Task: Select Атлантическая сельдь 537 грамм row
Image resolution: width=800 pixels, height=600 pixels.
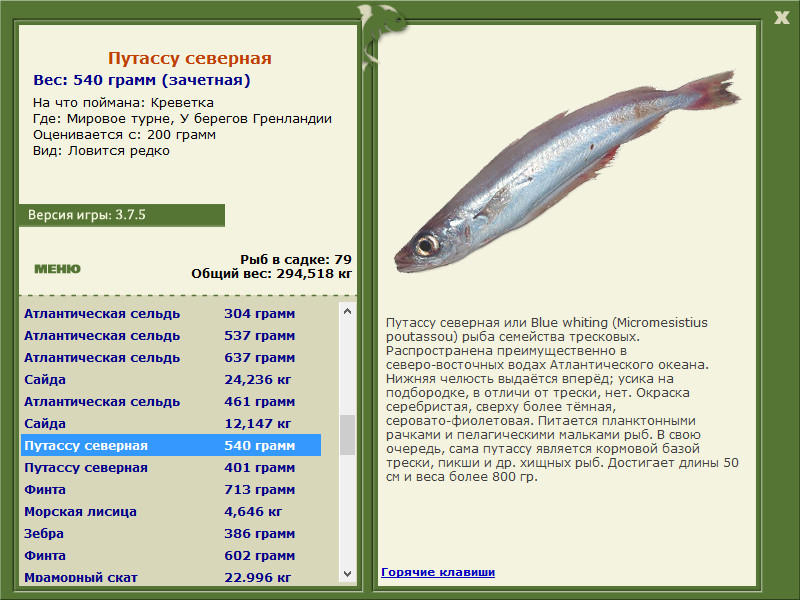Action: (x=171, y=336)
